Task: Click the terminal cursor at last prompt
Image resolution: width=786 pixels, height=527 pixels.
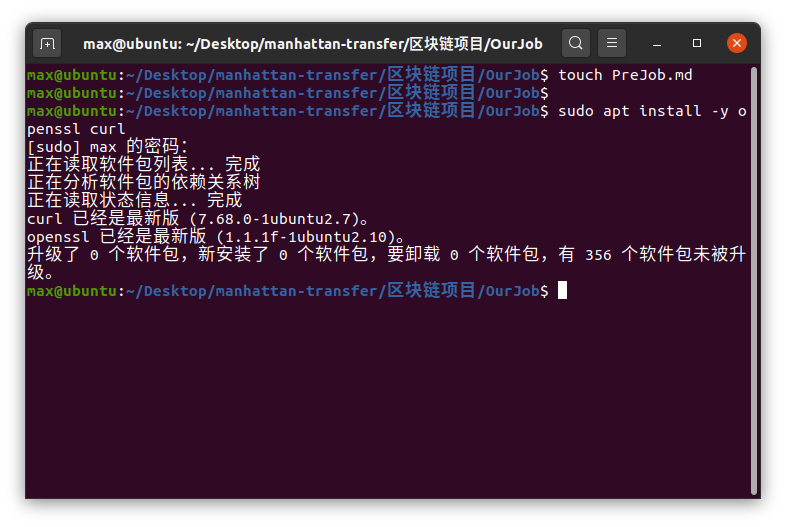Action: tap(562, 290)
